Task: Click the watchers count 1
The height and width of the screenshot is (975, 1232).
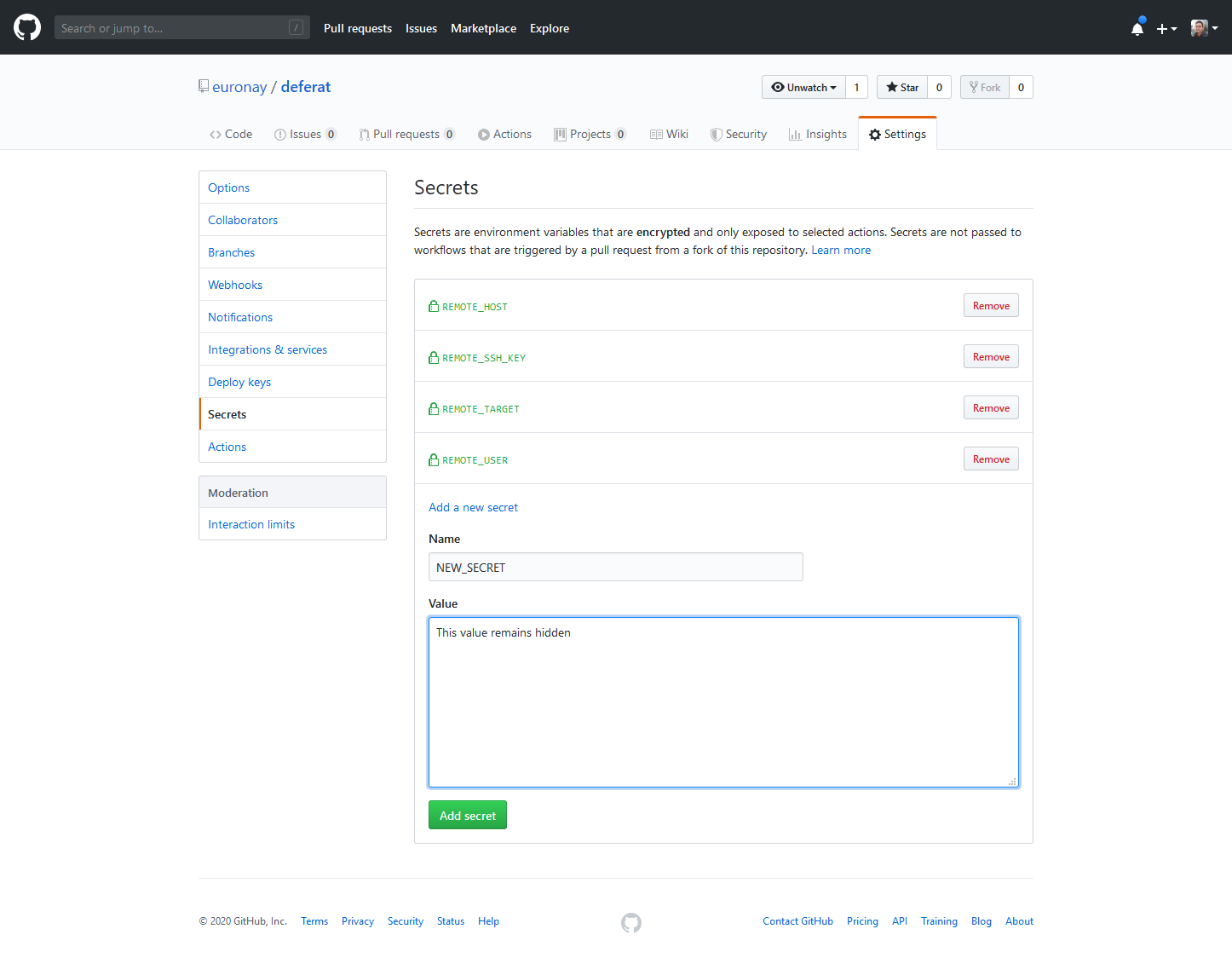Action: point(857,87)
